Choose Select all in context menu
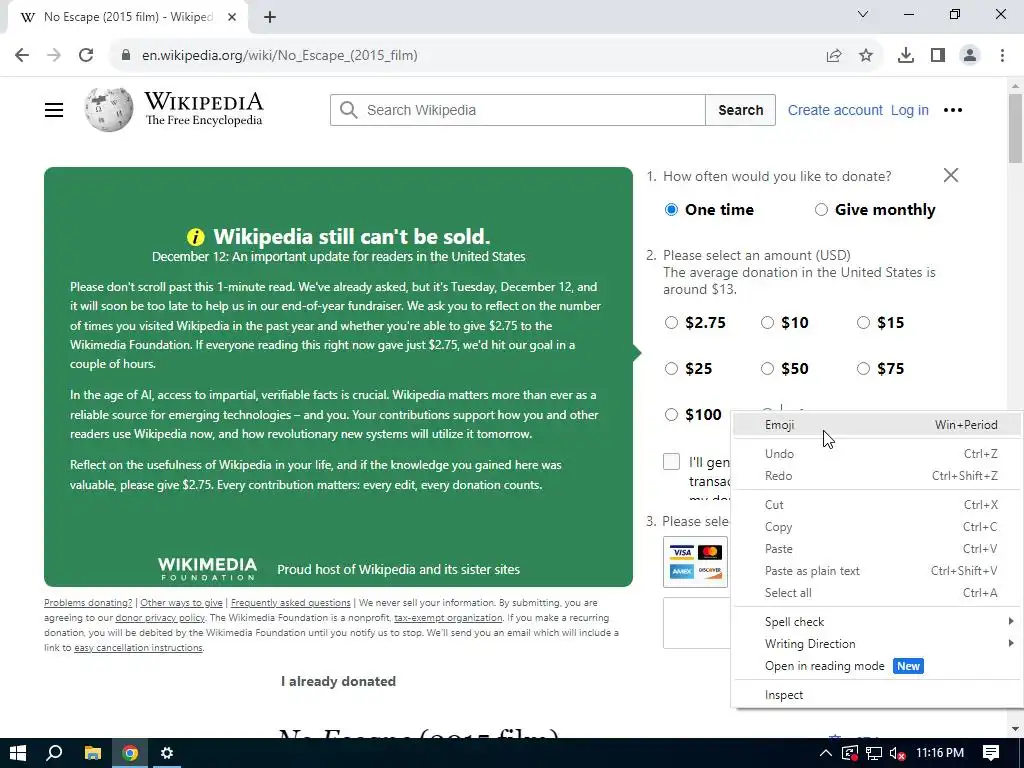The height and width of the screenshot is (768, 1024). click(x=877, y=593)
